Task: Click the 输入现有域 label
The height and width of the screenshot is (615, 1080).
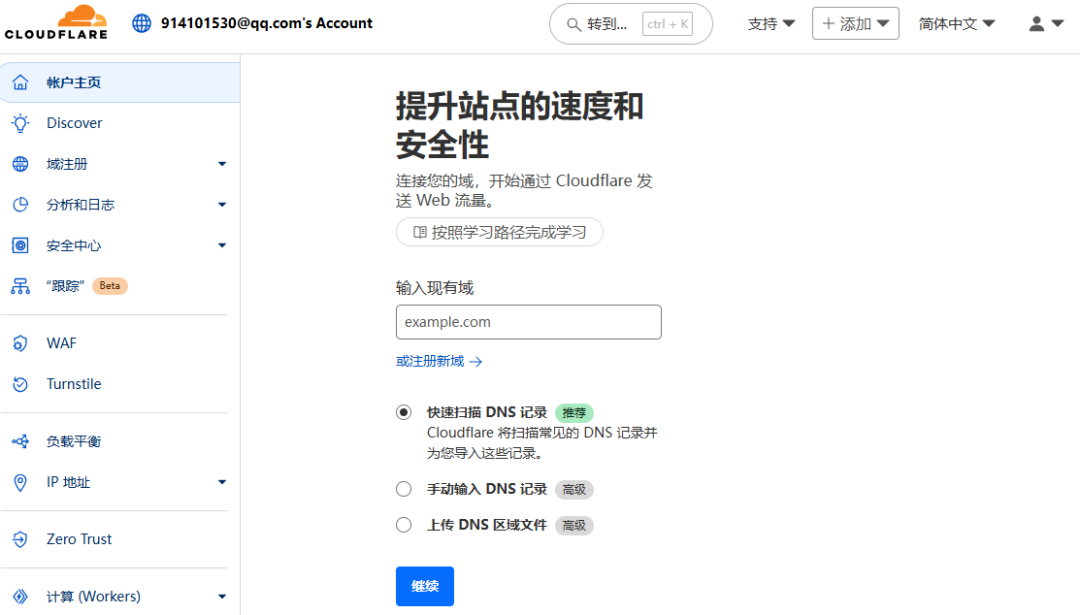Action: click(435, 288)
